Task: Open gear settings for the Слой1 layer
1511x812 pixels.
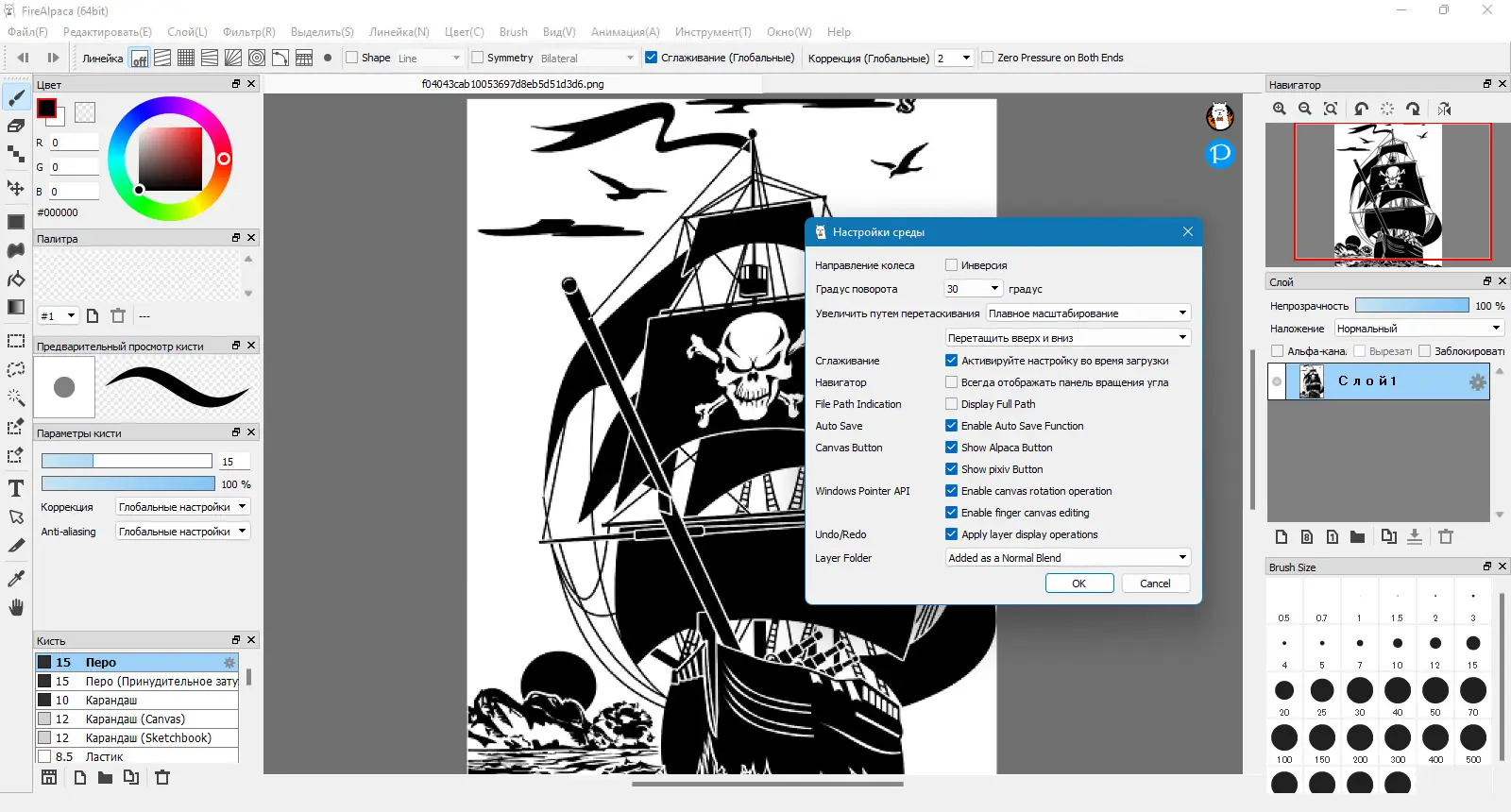Action: (1477, 381)
